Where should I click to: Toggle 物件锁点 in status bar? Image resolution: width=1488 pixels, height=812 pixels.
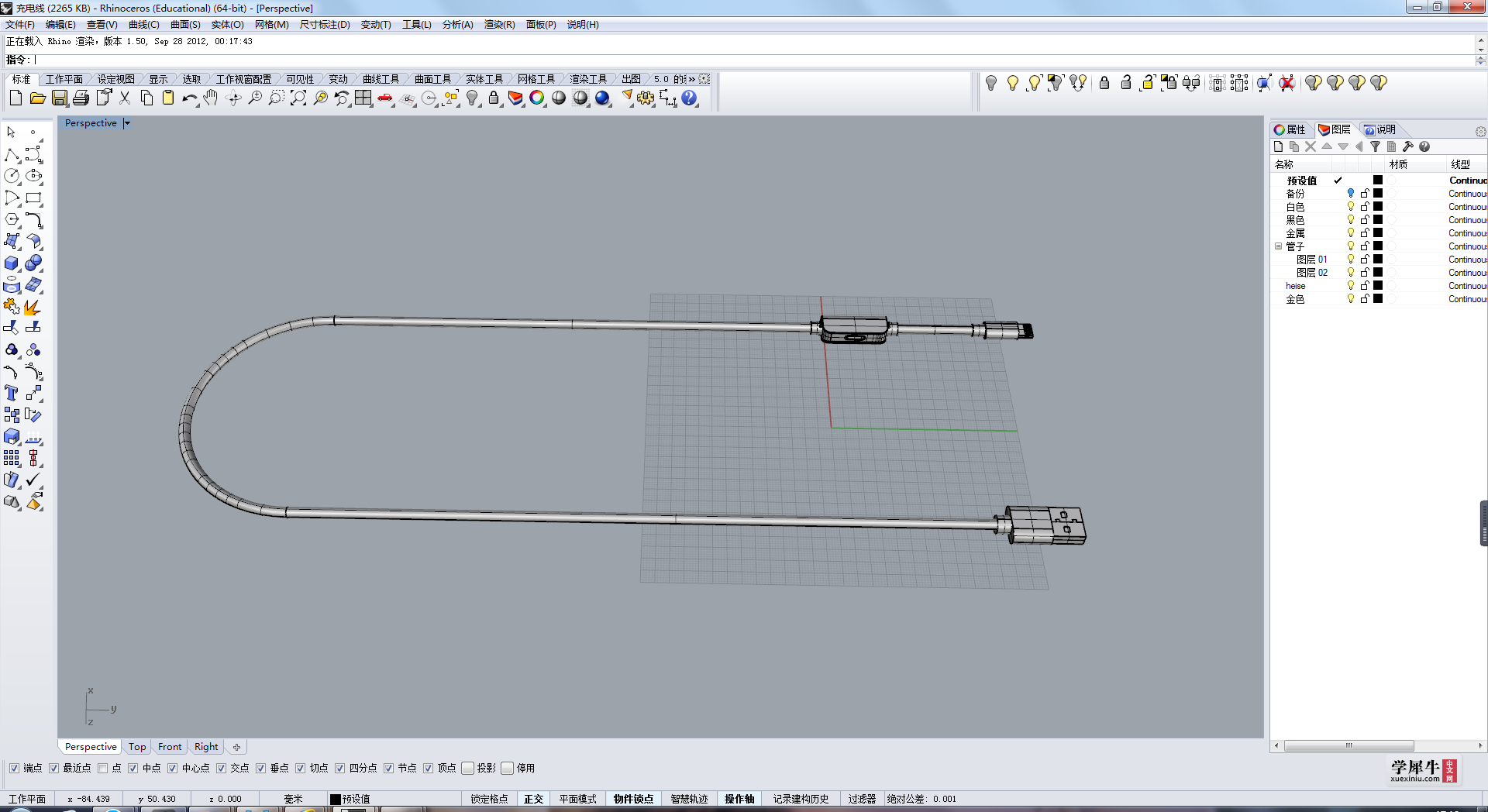tap(633, 799)
